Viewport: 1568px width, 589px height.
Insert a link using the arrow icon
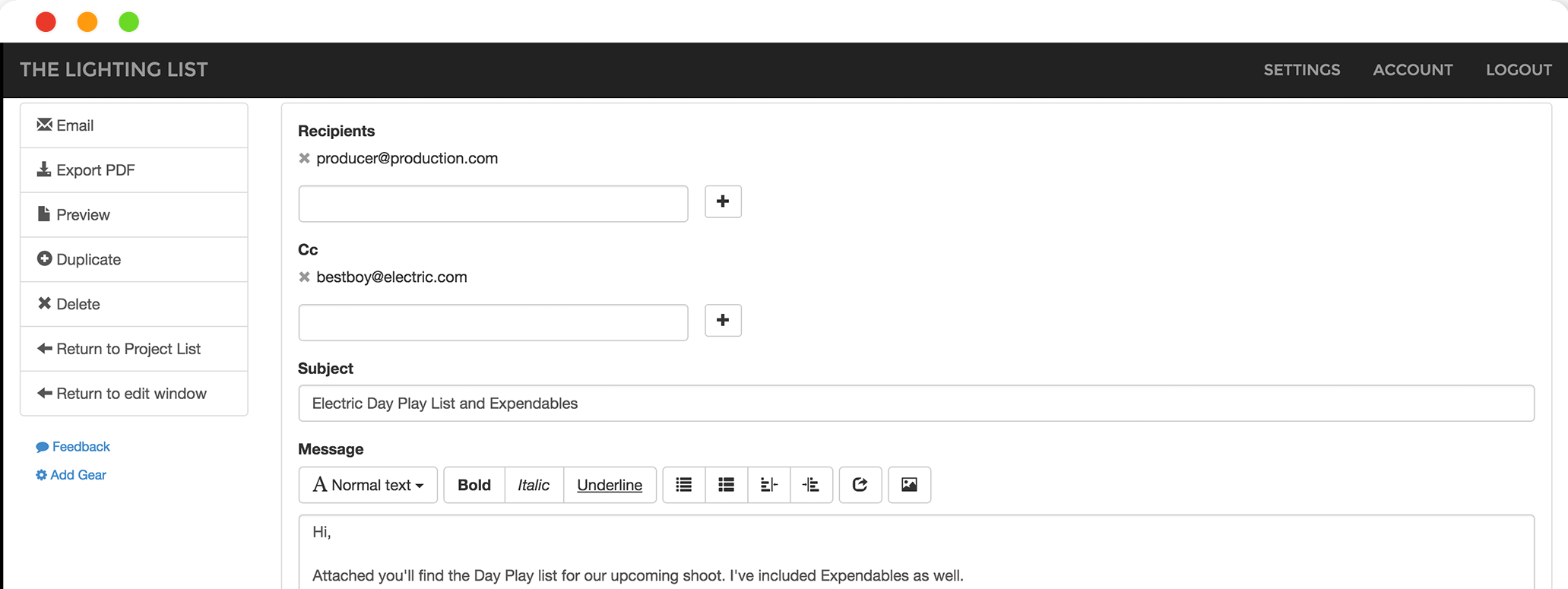pos(860,485)
